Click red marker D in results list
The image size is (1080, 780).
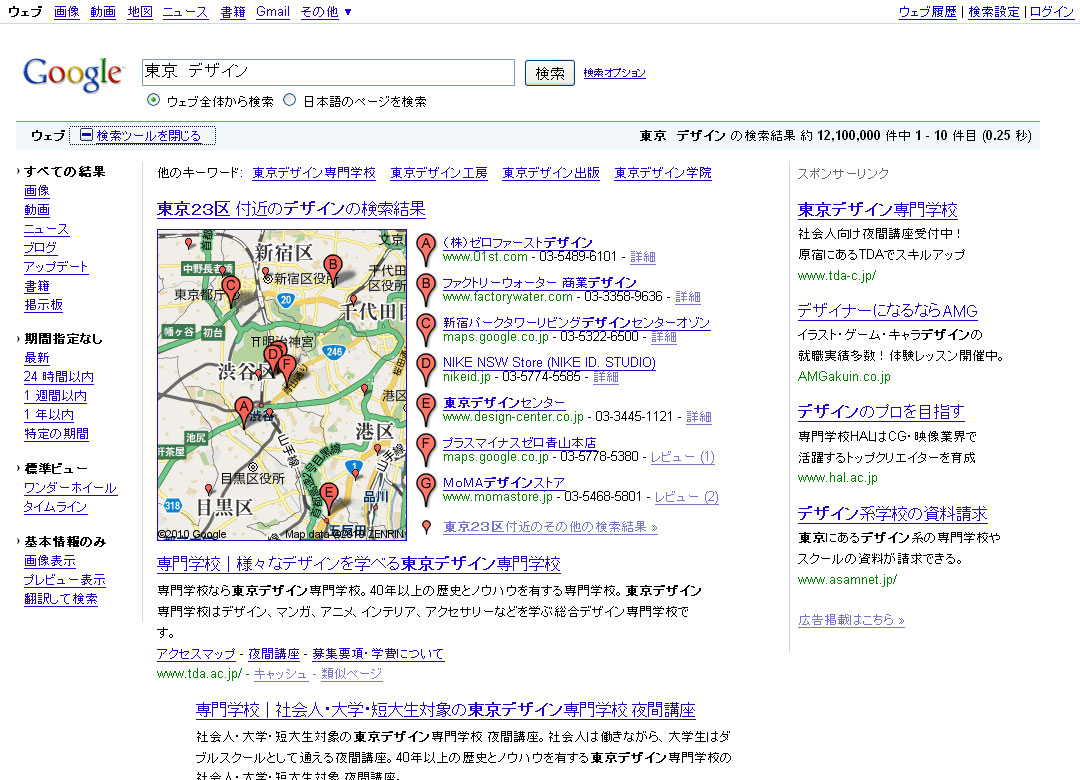[426, 367]
